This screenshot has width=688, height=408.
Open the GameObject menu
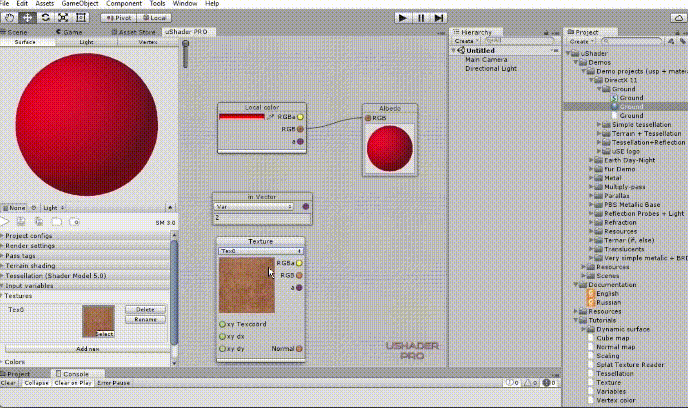pos(80,4)
